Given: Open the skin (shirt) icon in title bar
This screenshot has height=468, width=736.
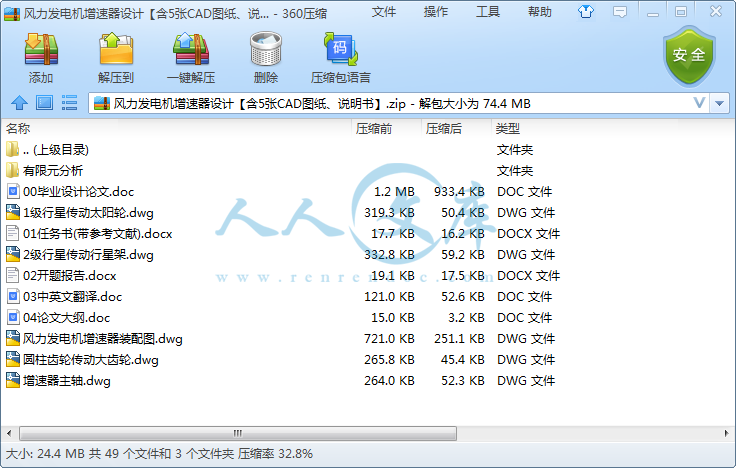Looking at the screenshot, I should tap(586, 12).
